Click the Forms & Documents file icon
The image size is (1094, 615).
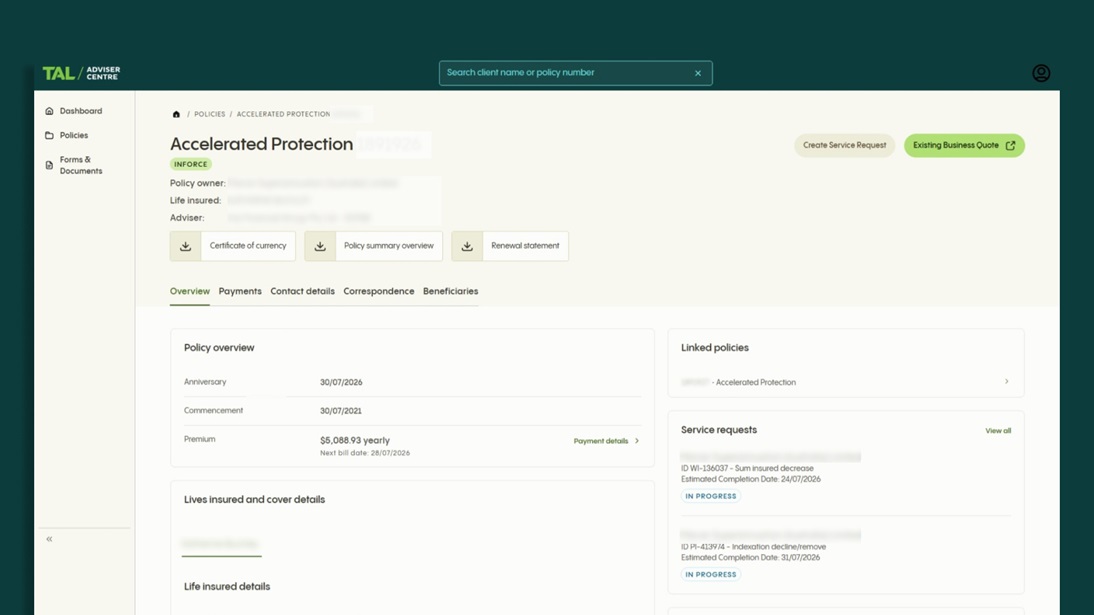[x=49, y=165]
